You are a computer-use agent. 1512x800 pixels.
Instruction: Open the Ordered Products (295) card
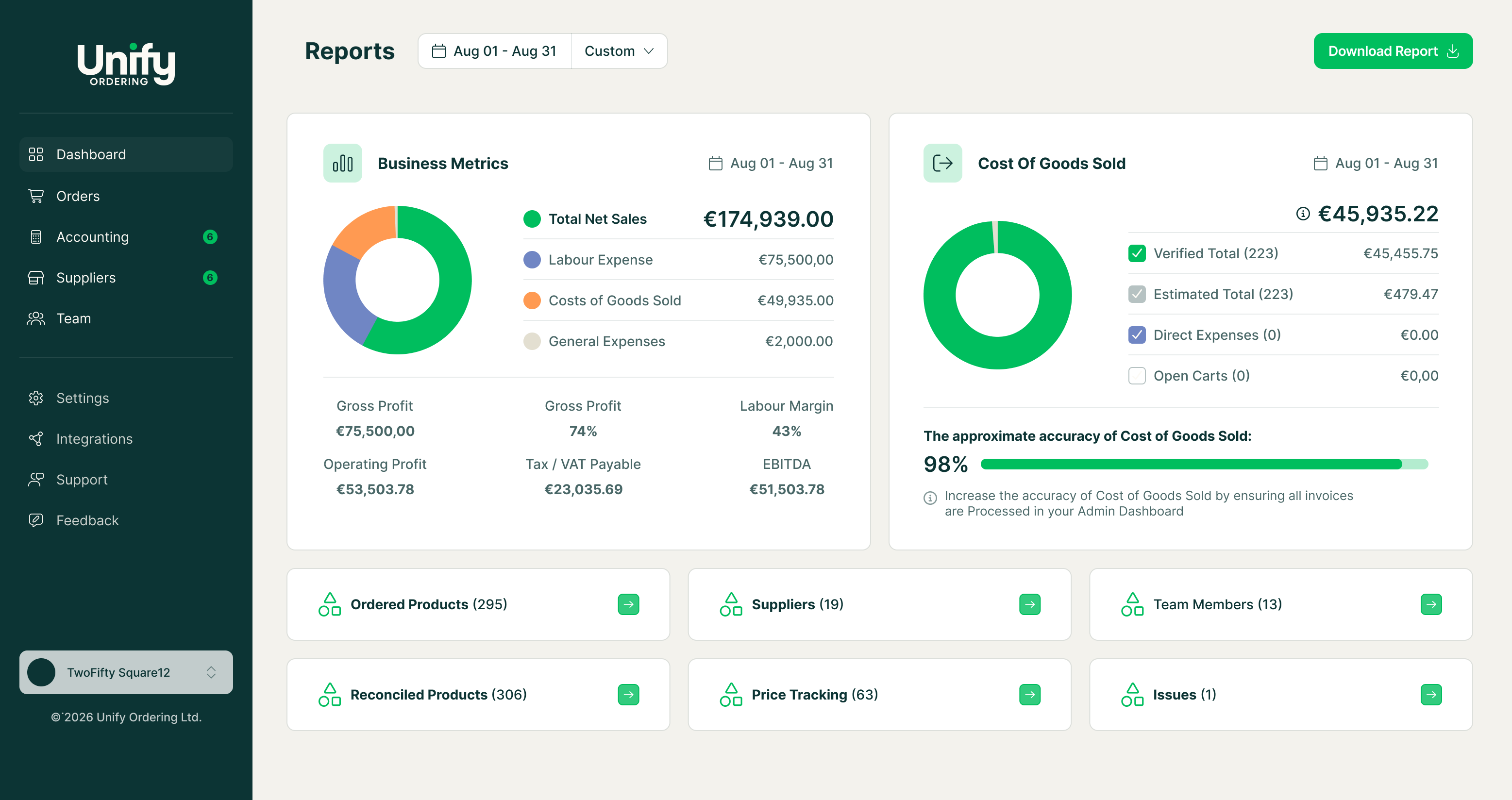click(478, 604)
